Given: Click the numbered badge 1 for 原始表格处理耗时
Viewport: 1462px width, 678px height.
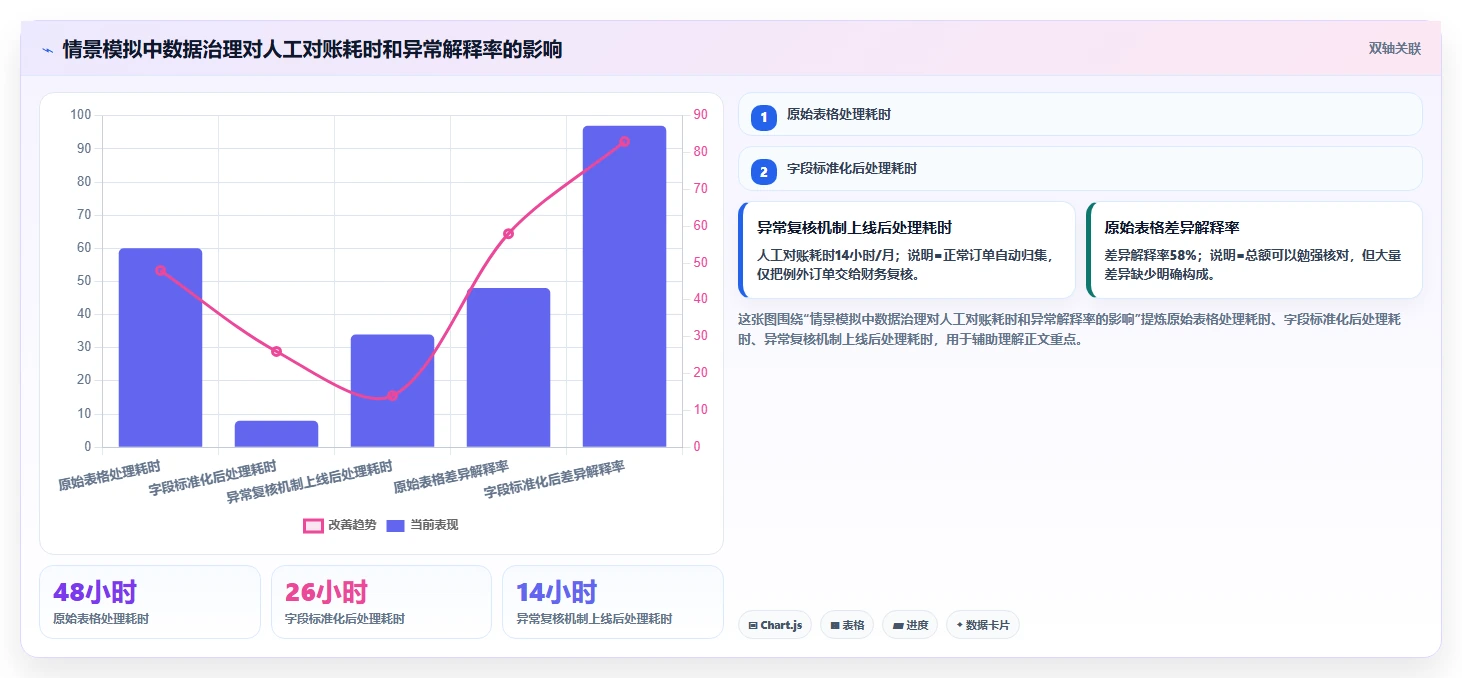Looking at the screenshot, I should (764, 117).
